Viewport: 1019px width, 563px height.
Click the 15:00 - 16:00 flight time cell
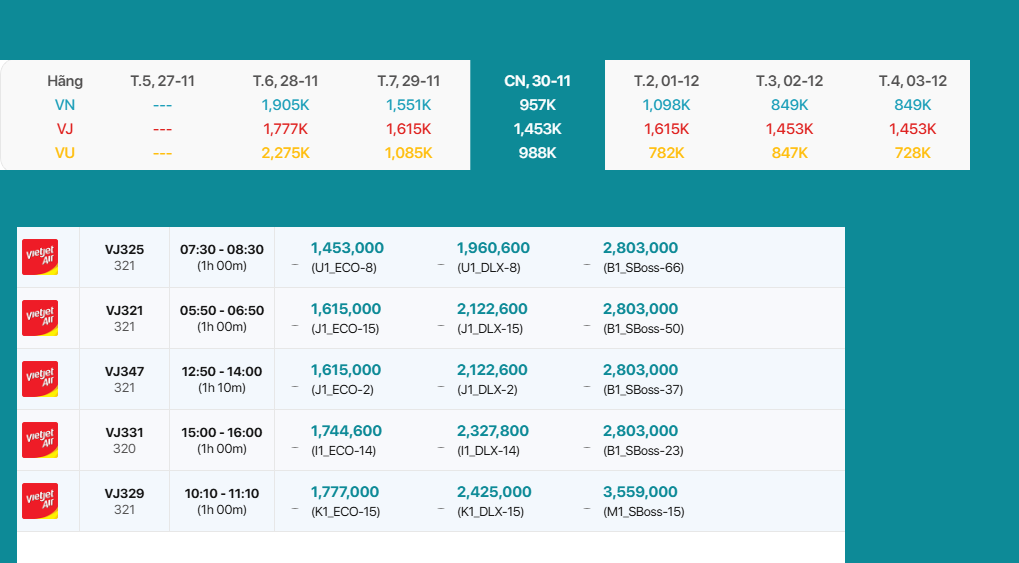222,440
